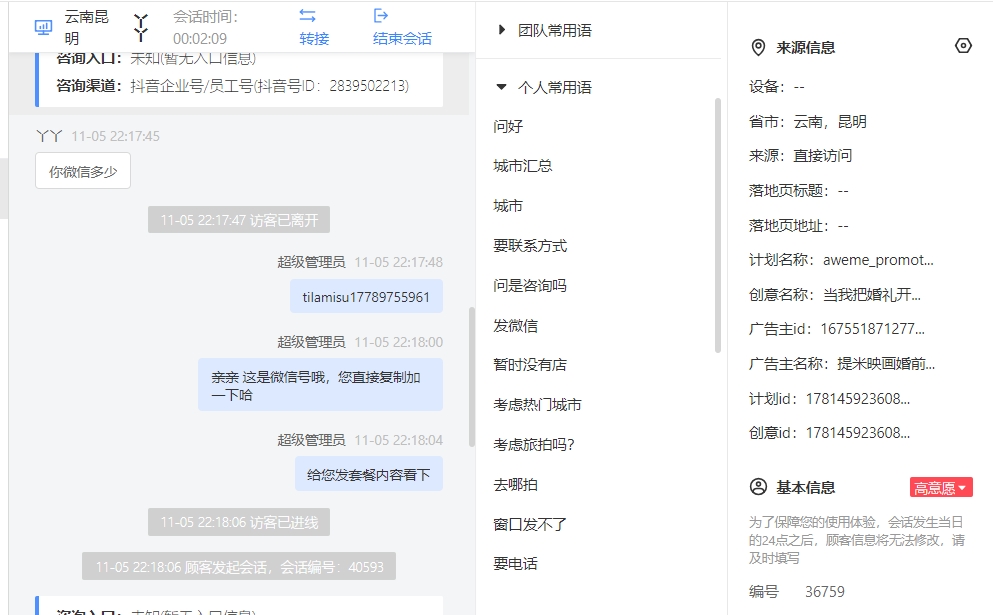Click the message bubble tilamisu17789755961
This screenshot has height=615, width=993.
click(x=366, y=296)
